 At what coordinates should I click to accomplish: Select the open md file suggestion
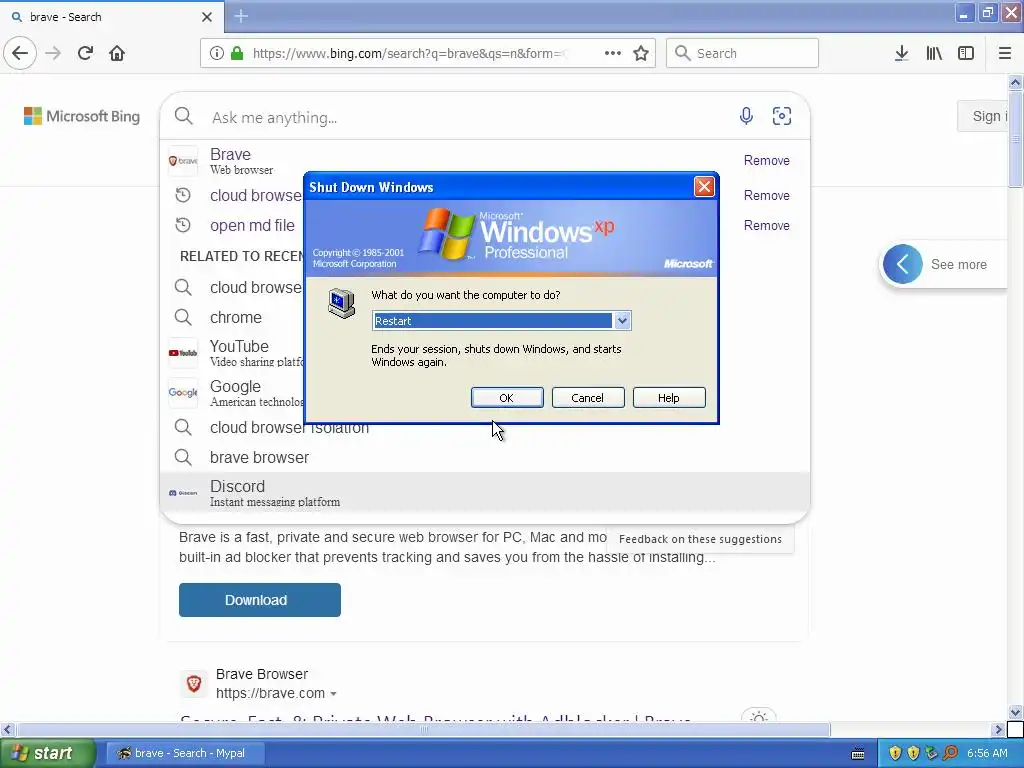[x=252, y=225]
